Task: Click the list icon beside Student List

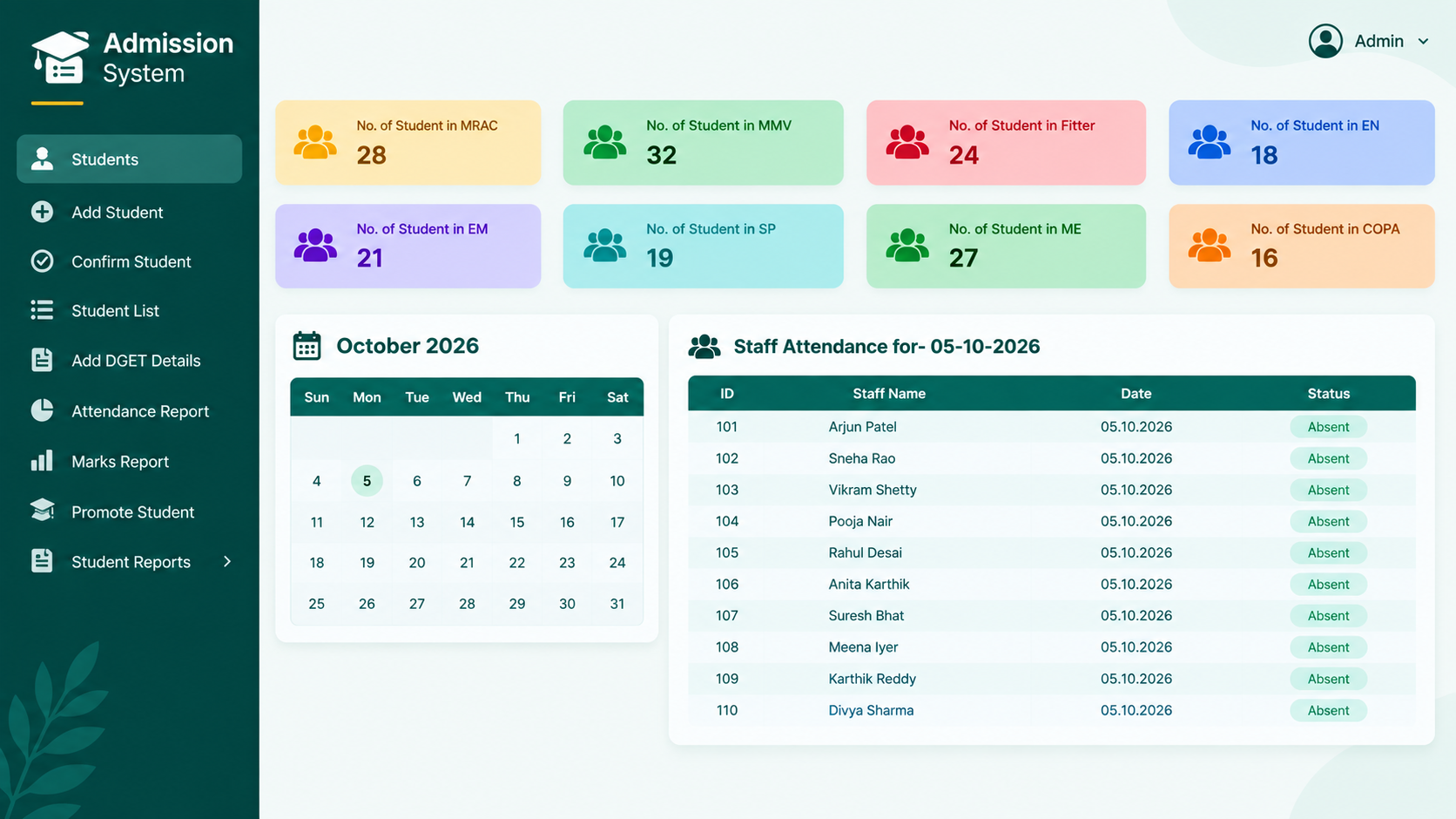Action: coord(42,310)
